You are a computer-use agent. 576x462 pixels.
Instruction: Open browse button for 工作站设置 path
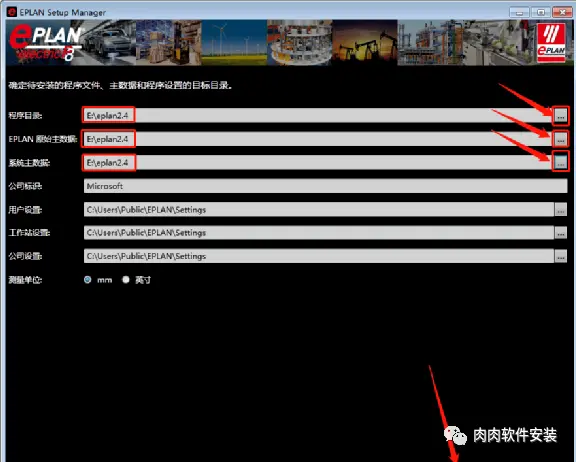coord(561,233)
